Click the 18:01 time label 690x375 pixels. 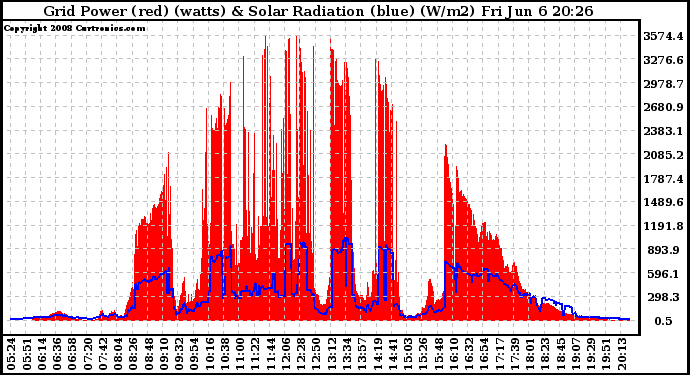[530, 354]
